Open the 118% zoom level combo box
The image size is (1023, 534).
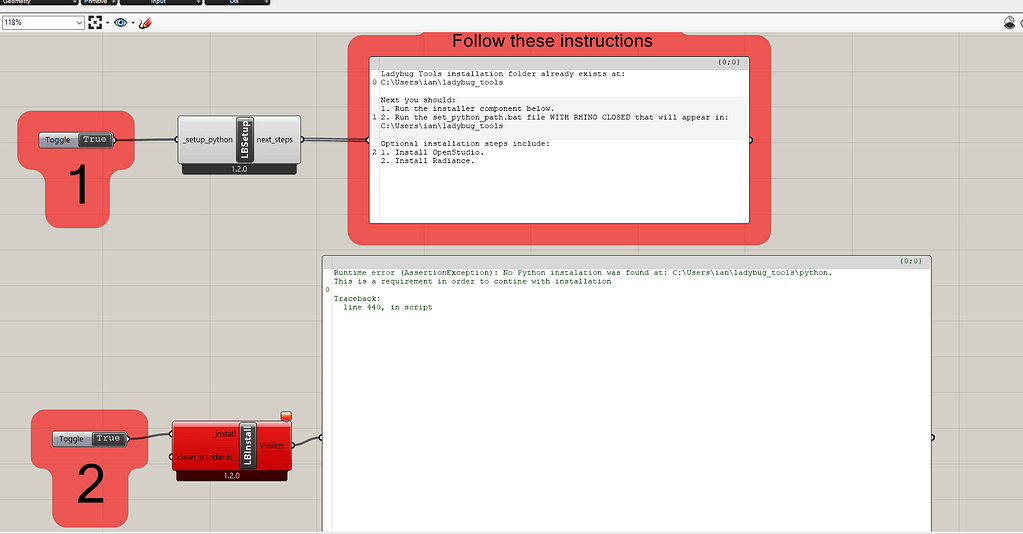(43, 23)
